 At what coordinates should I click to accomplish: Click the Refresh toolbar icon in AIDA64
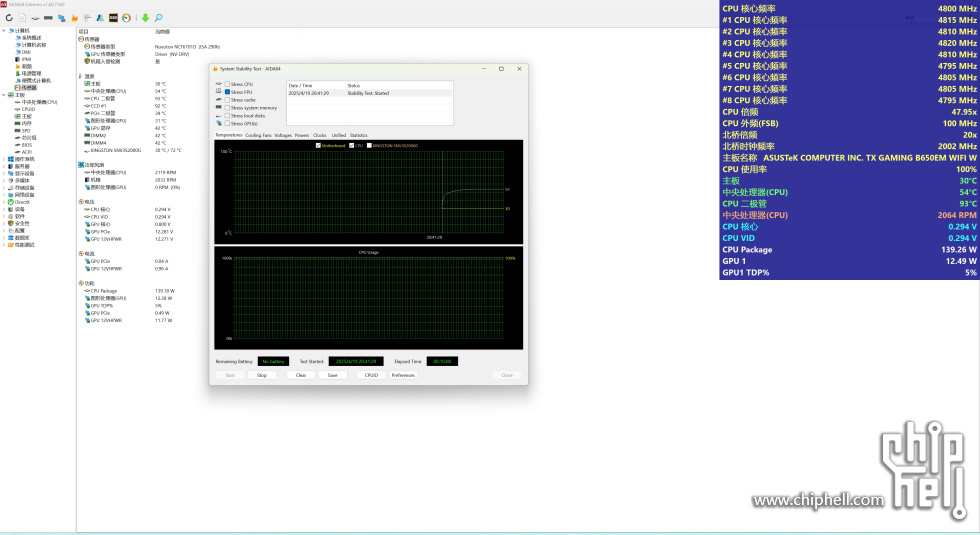click(9, 18)
